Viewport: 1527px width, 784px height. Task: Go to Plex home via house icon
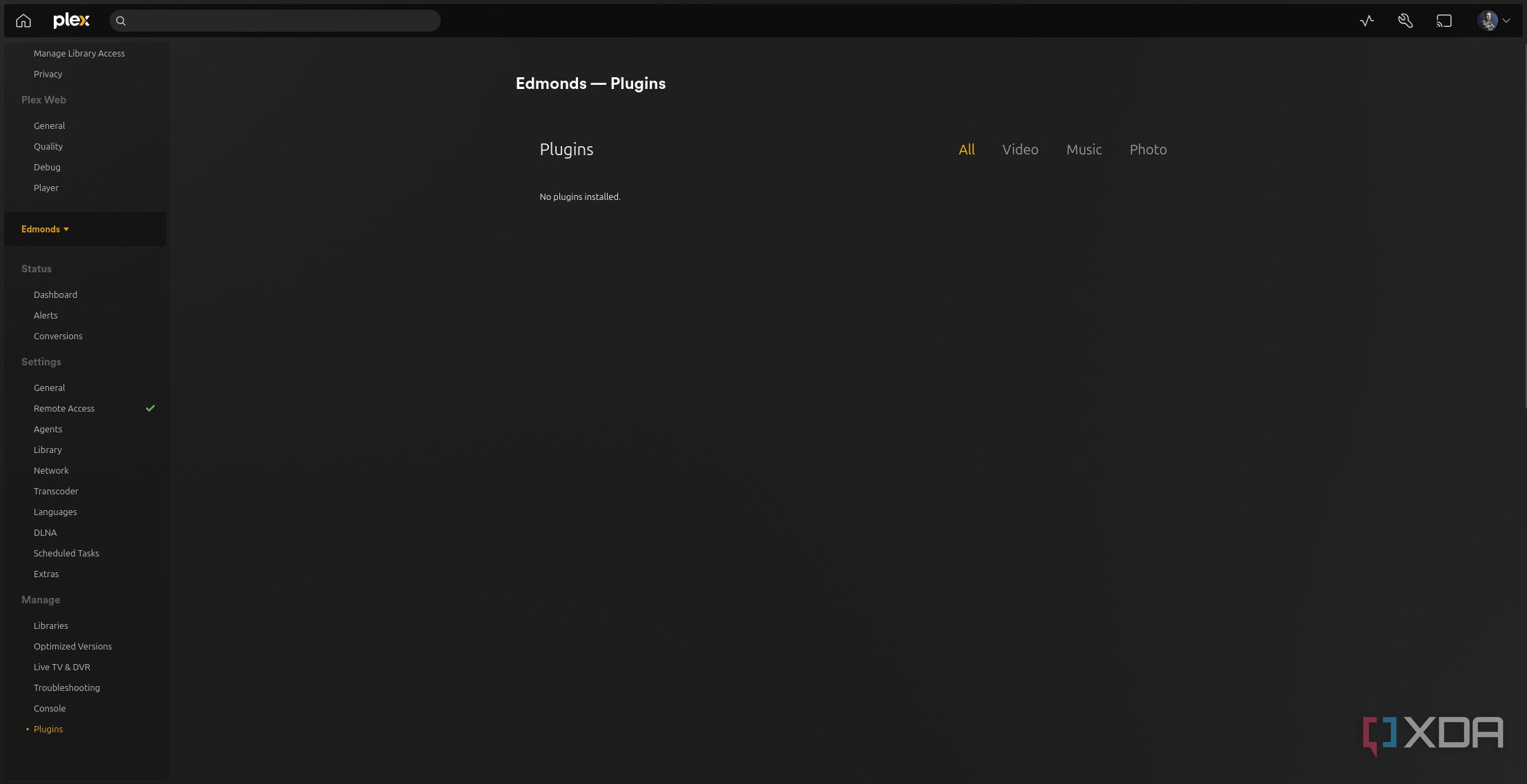tap(23, 21)
